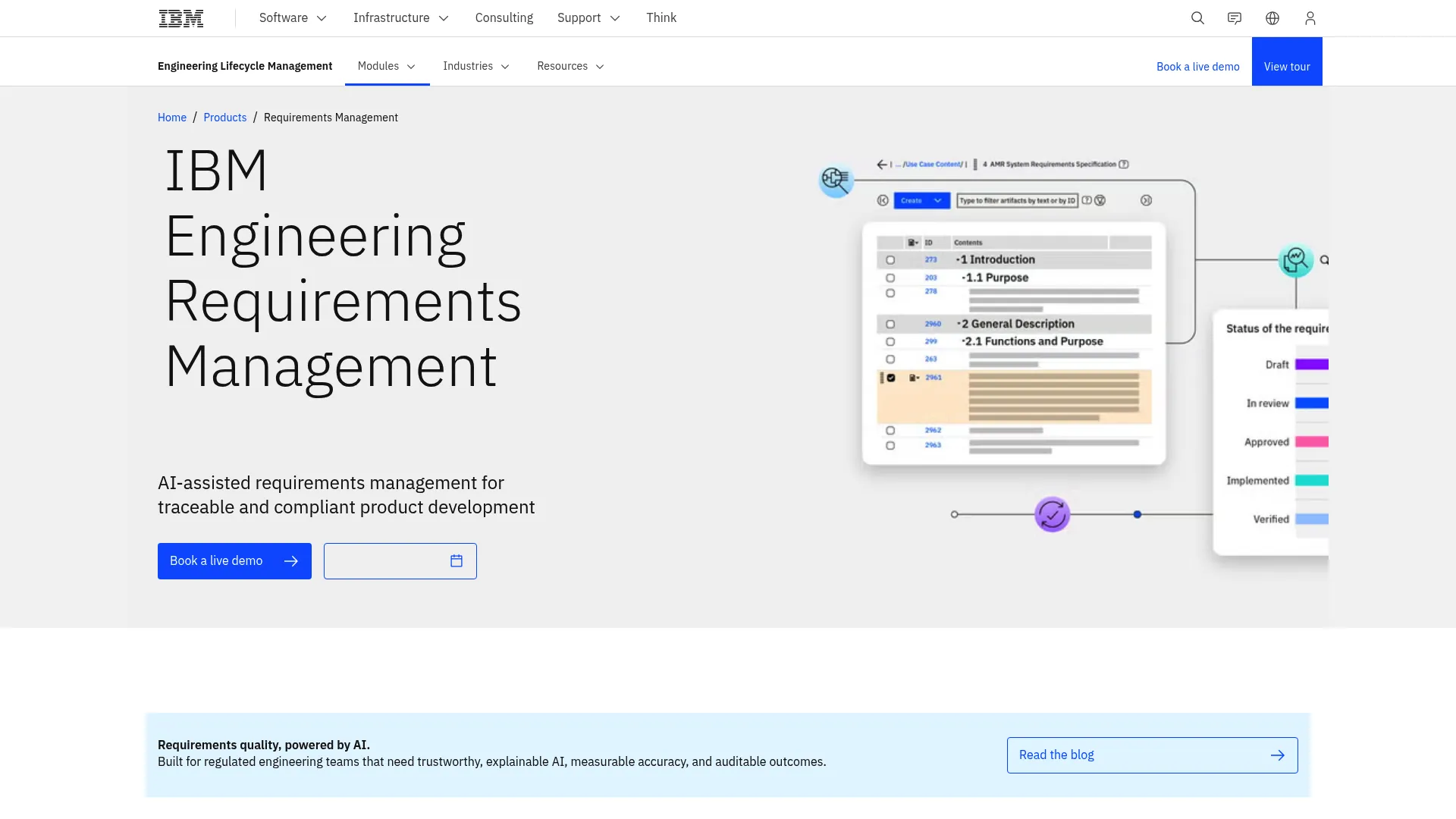Open the Resources dropdown
Image resolution: width=1456 pixels, height=819 pixels.
(x=570, y=67)
